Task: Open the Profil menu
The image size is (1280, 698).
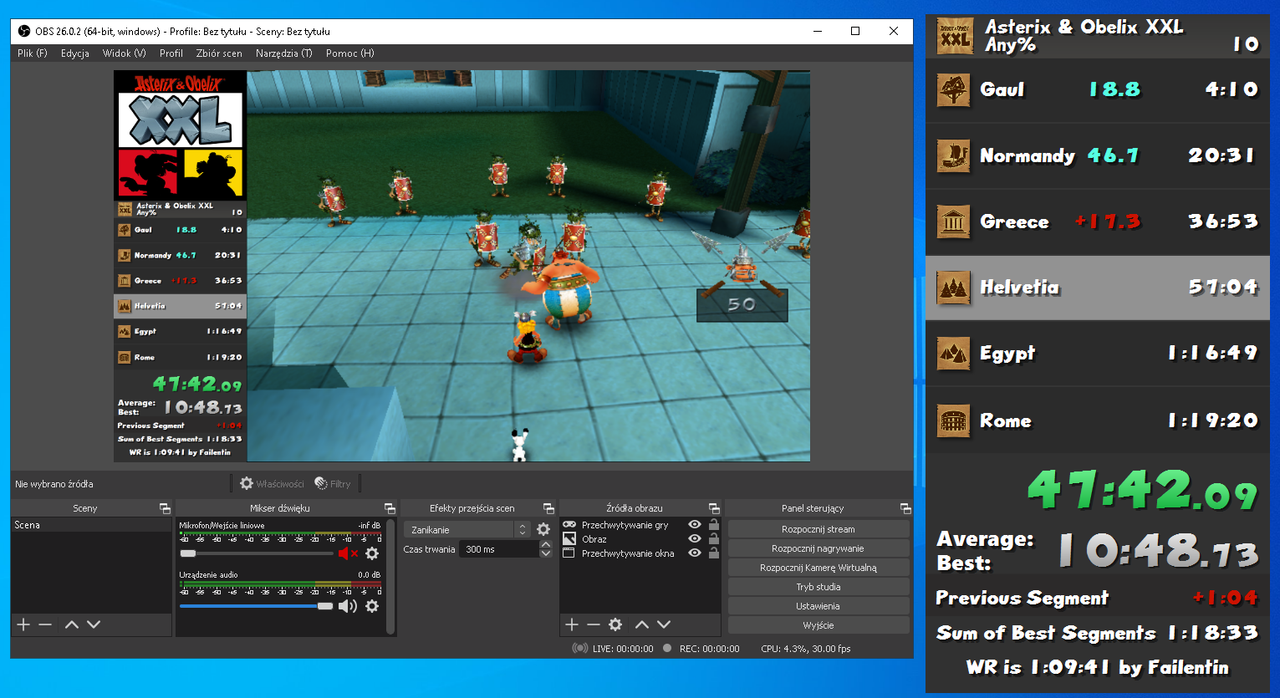Action: click(171, 53)
